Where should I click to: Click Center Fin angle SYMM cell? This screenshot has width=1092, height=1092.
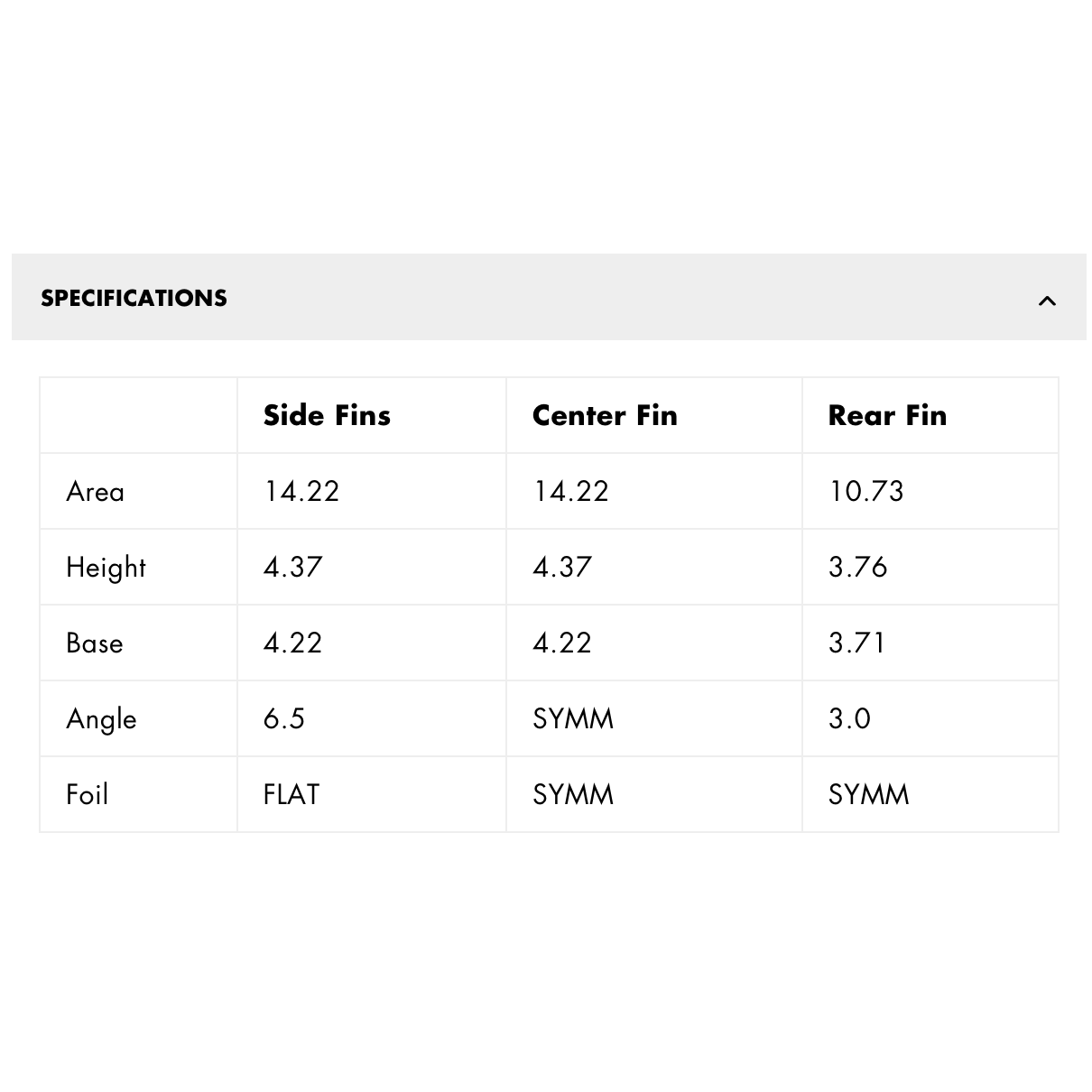tap(654, 718)
